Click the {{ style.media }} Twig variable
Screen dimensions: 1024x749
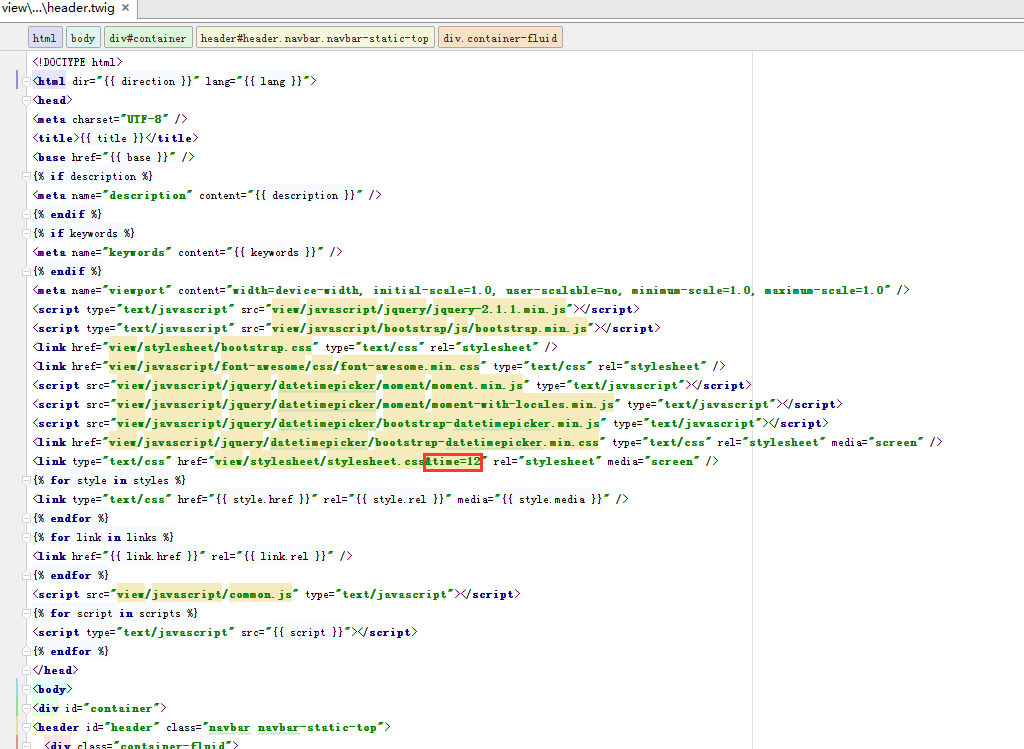point(552,499)
